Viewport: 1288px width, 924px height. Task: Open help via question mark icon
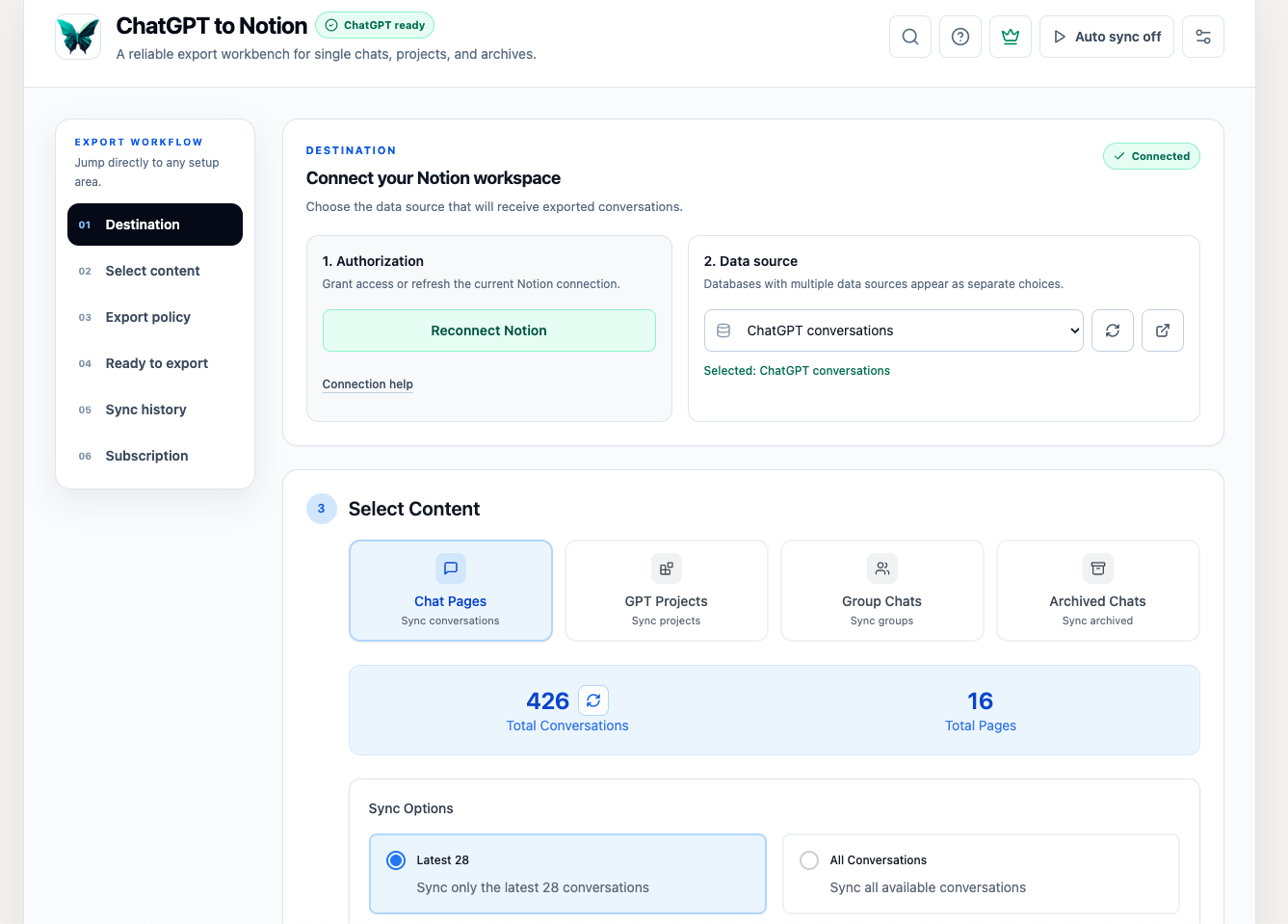960,37
